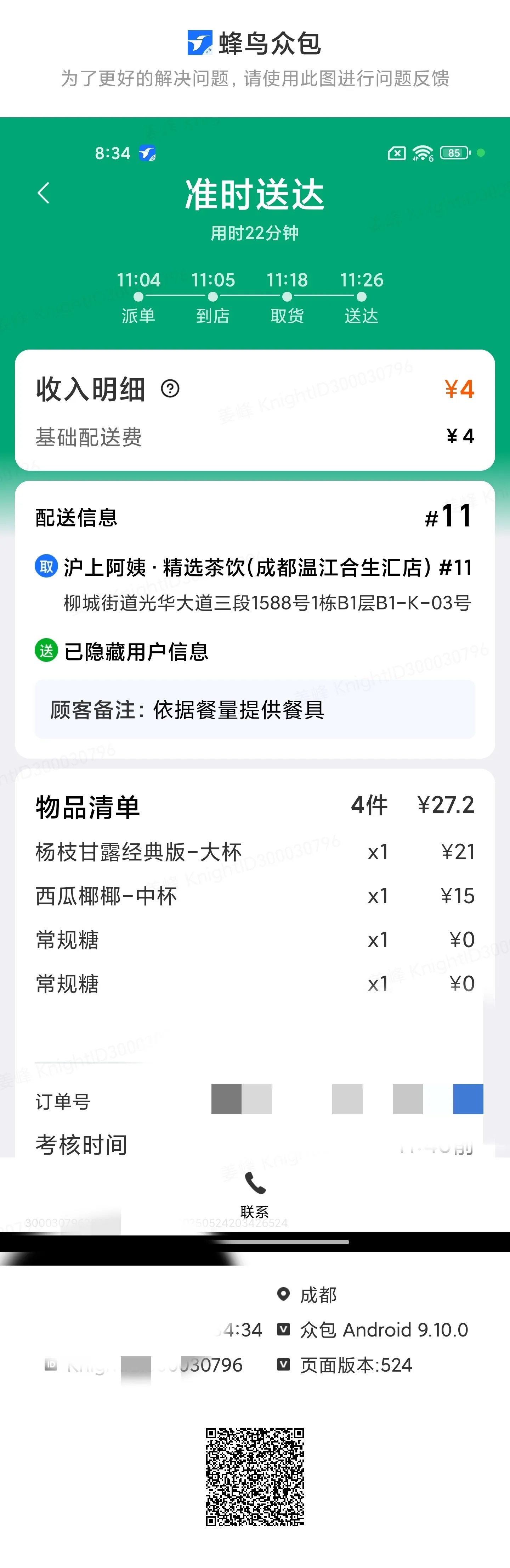
Task: Select the 西瓜椰椰-中杯 item row
Action: (x=255, y=895)
